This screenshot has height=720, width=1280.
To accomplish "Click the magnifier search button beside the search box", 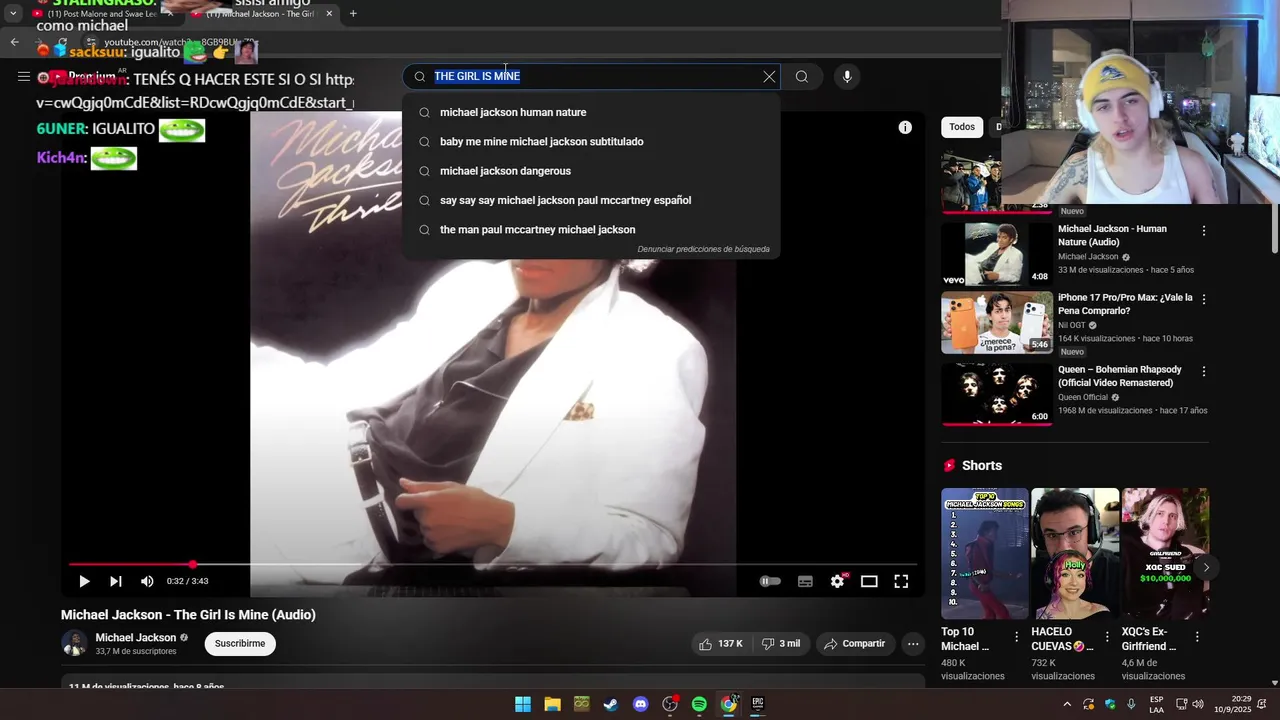I will tap(802, 76).
